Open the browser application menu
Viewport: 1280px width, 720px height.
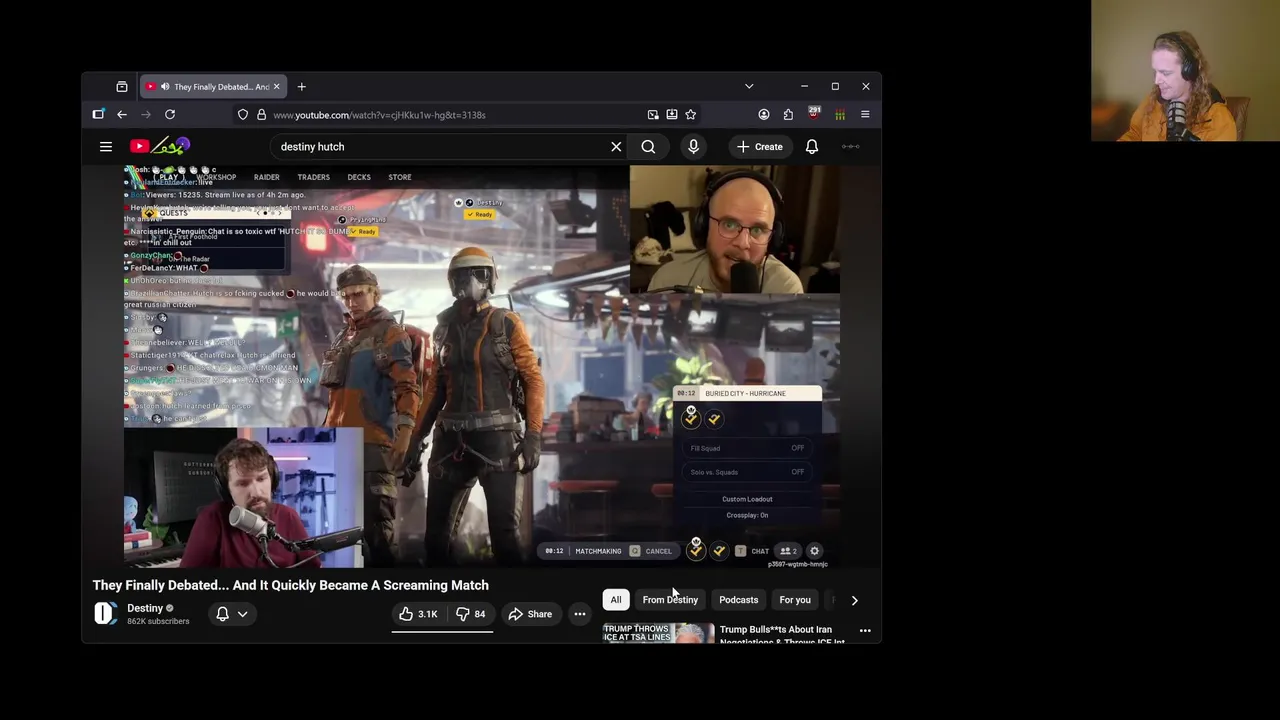(x=865, y=115)
